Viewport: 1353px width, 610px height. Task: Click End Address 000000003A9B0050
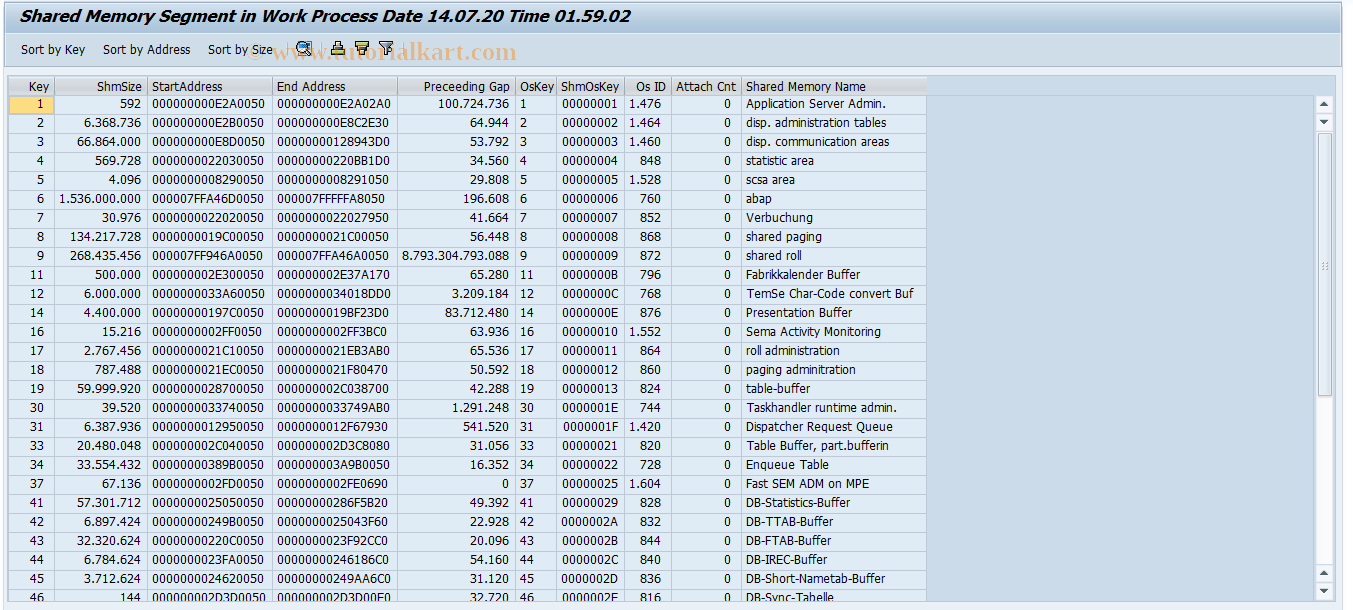point(335,465)
